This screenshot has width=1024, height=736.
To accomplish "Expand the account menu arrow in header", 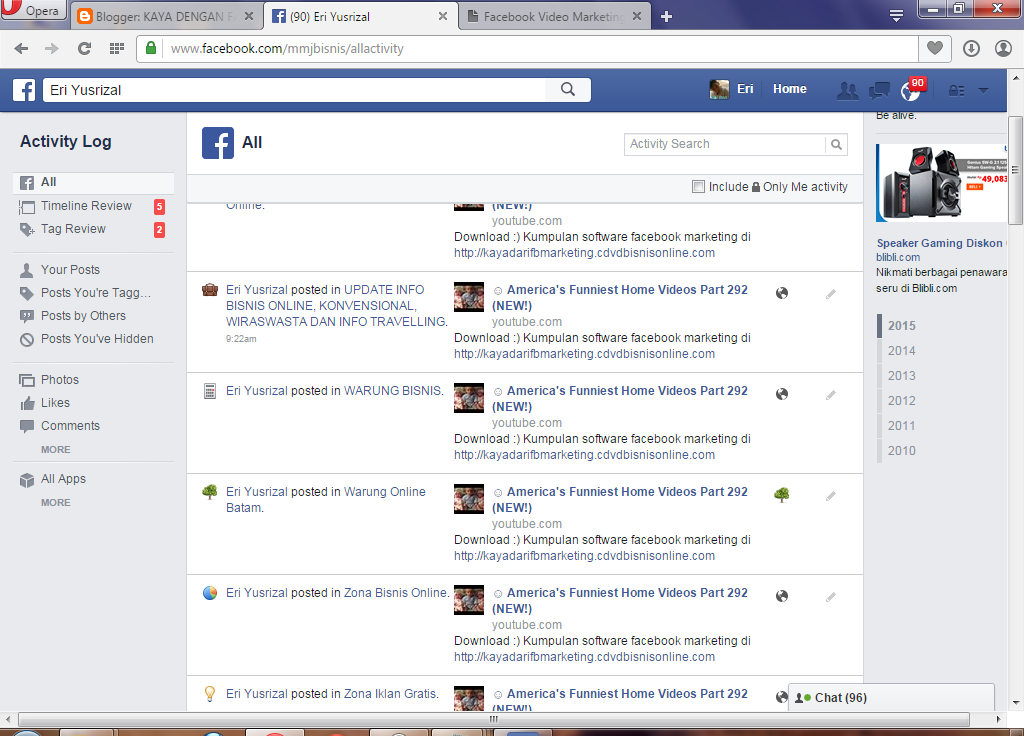I will [984, 91].
